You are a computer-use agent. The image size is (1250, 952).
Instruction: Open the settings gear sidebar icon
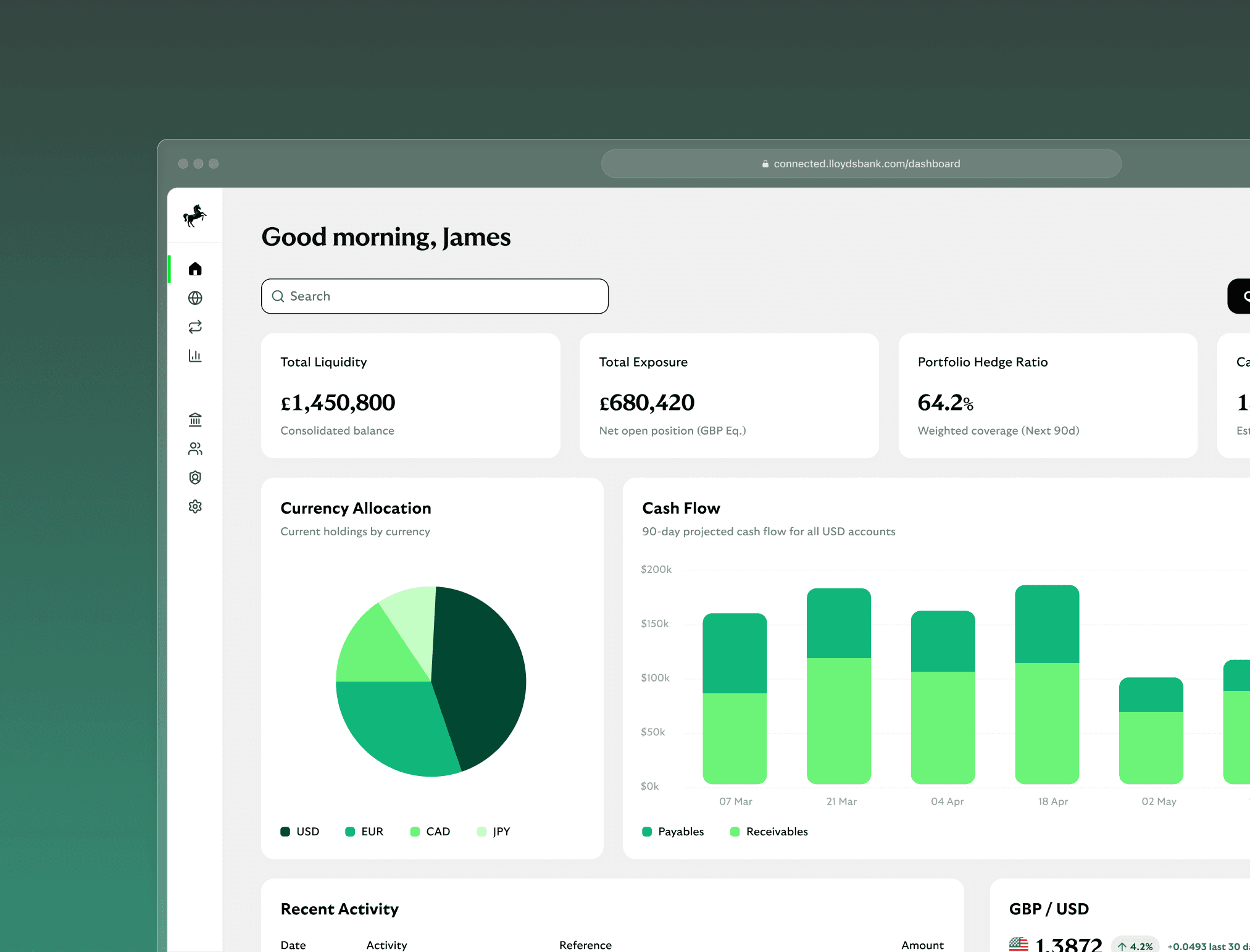coord(195,506)
